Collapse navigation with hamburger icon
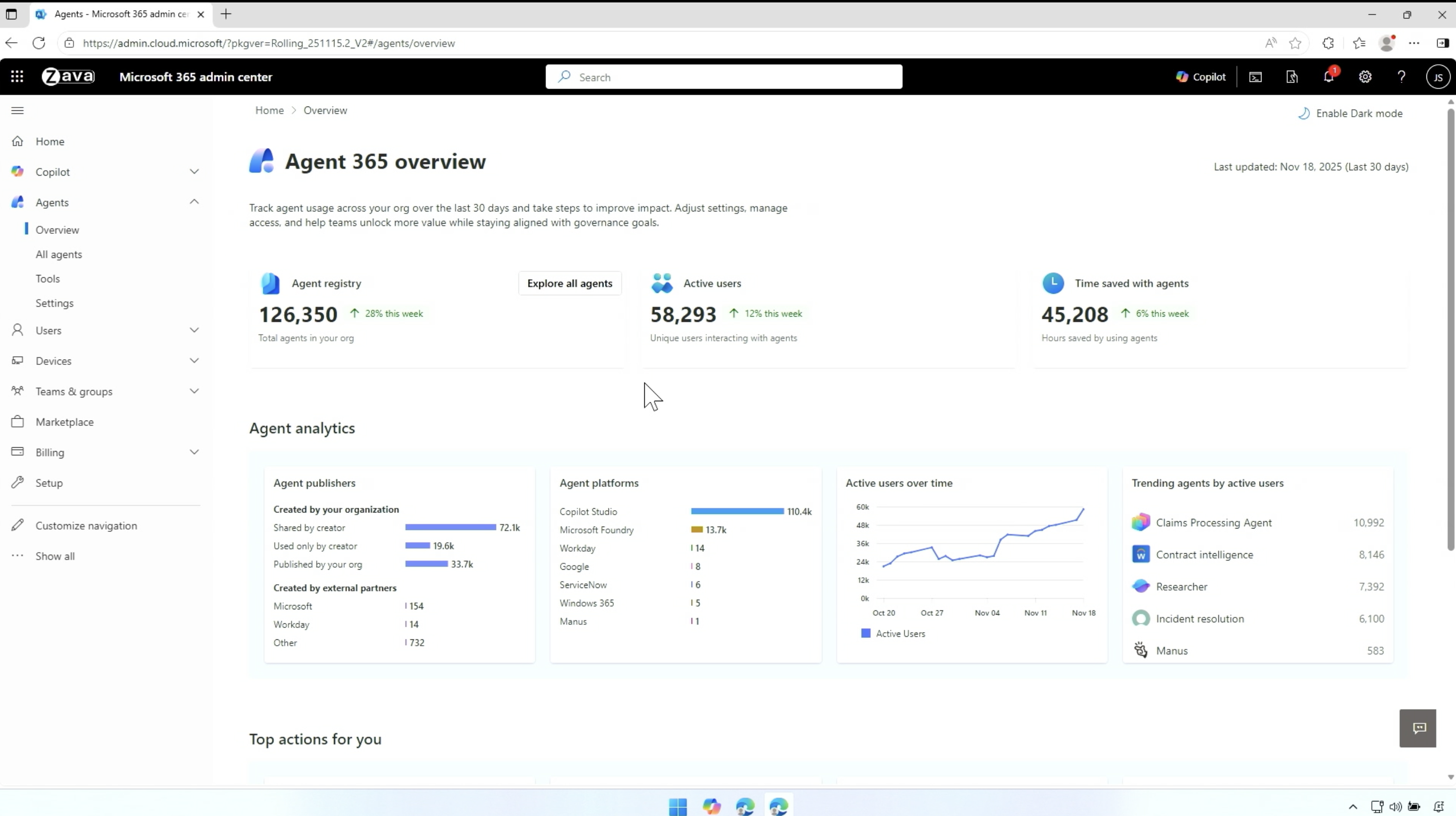The image size is (1456, 816). pos(17,110)
